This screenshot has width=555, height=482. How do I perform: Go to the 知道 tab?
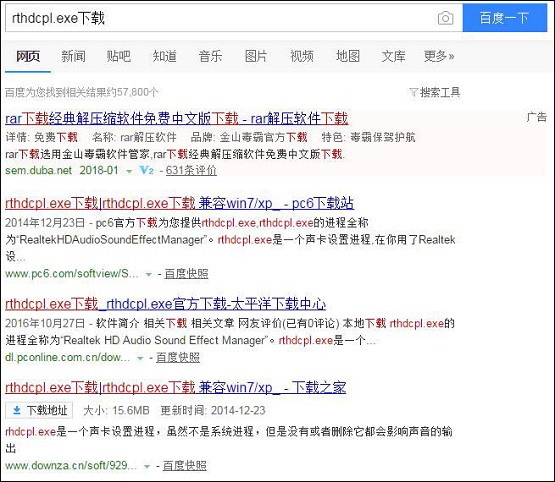(x=165, y=56)
